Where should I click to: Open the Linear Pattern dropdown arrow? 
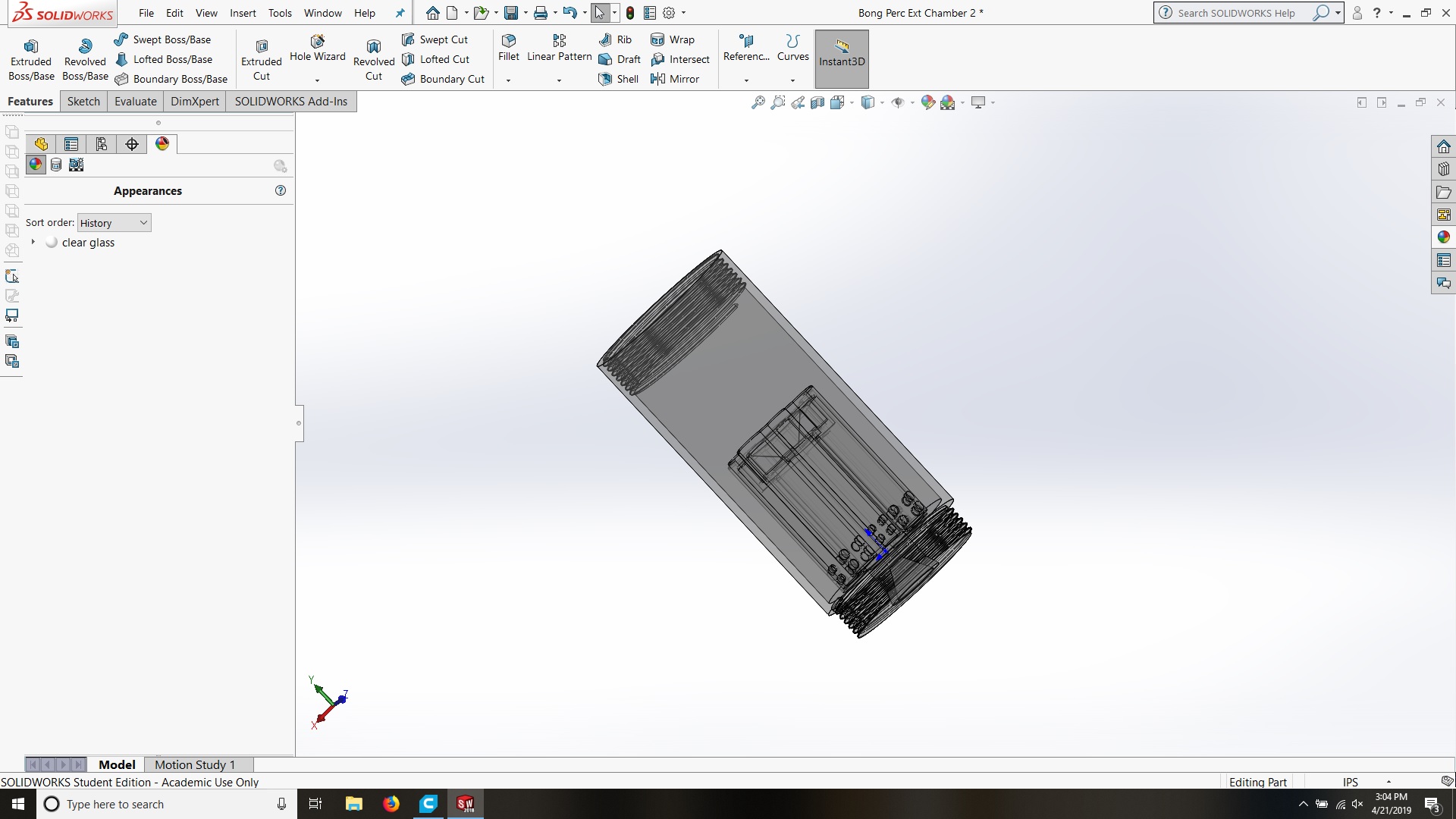click(559, 80)
